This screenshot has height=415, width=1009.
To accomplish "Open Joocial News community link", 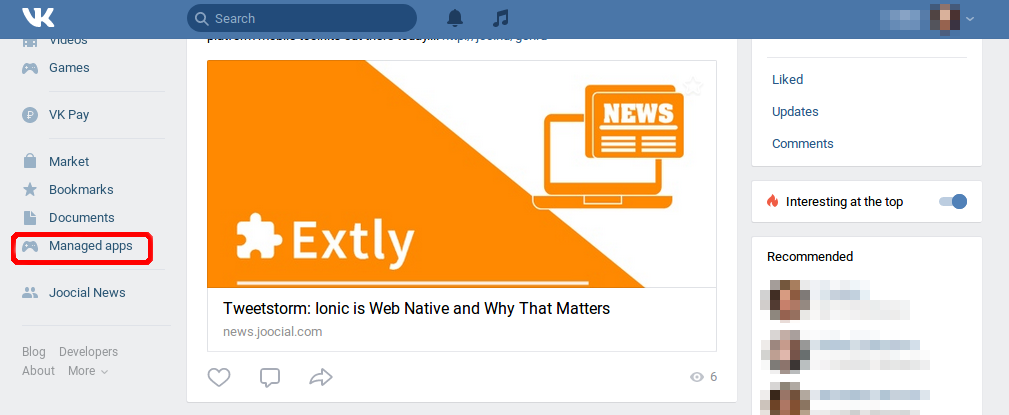I will 88,293.
